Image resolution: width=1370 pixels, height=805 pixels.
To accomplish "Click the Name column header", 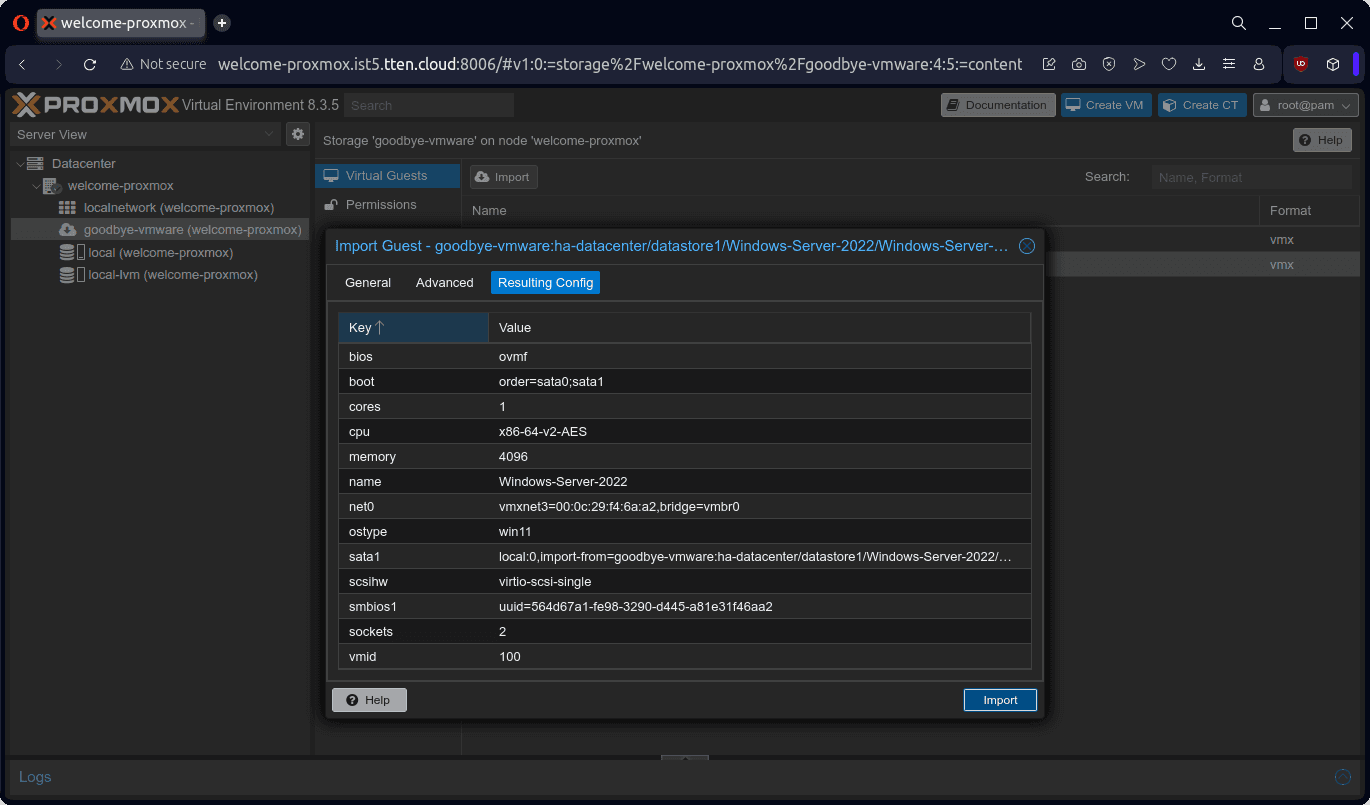I will click(x=860, y=211).
